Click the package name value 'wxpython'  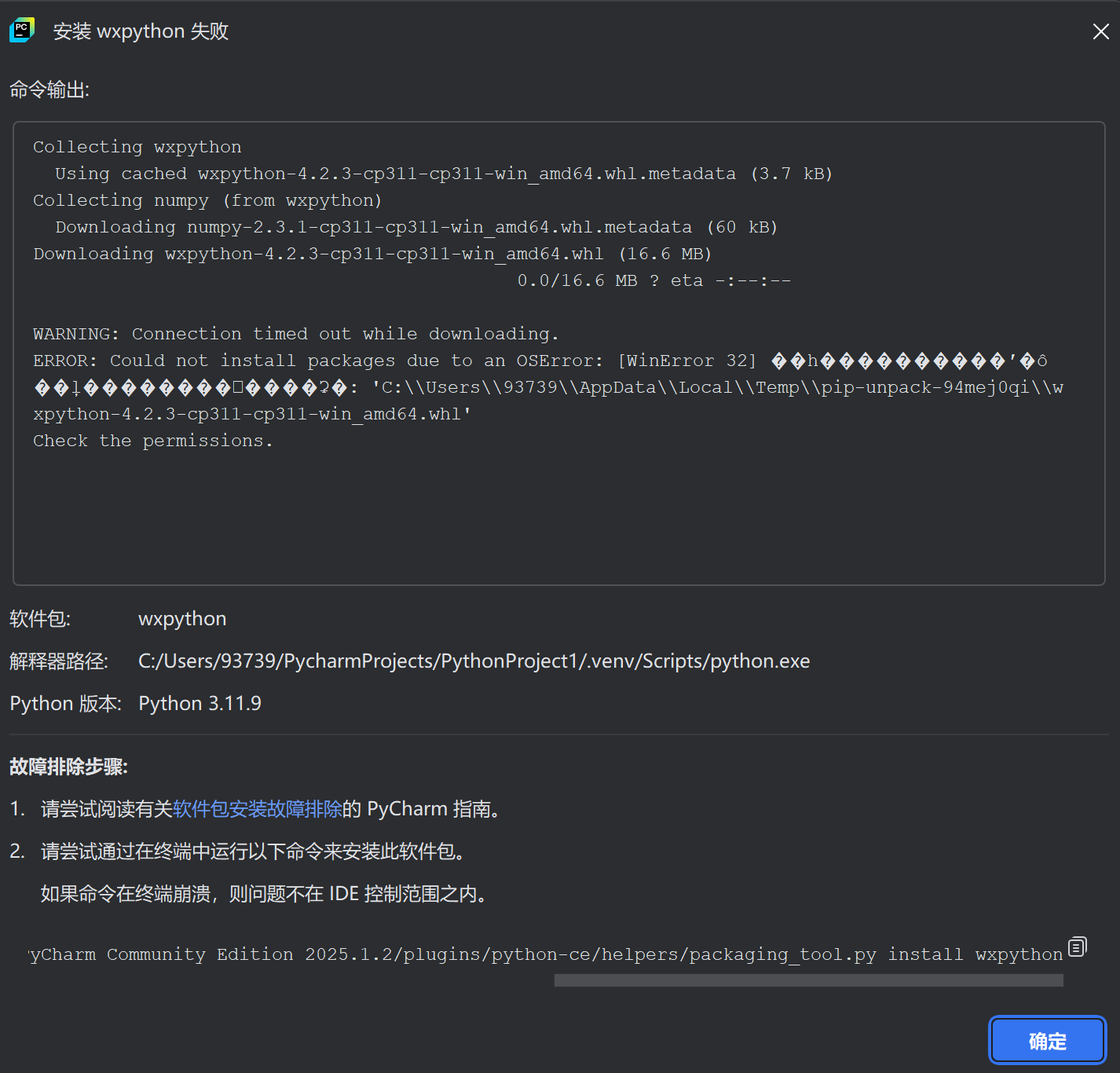point(182,619)
